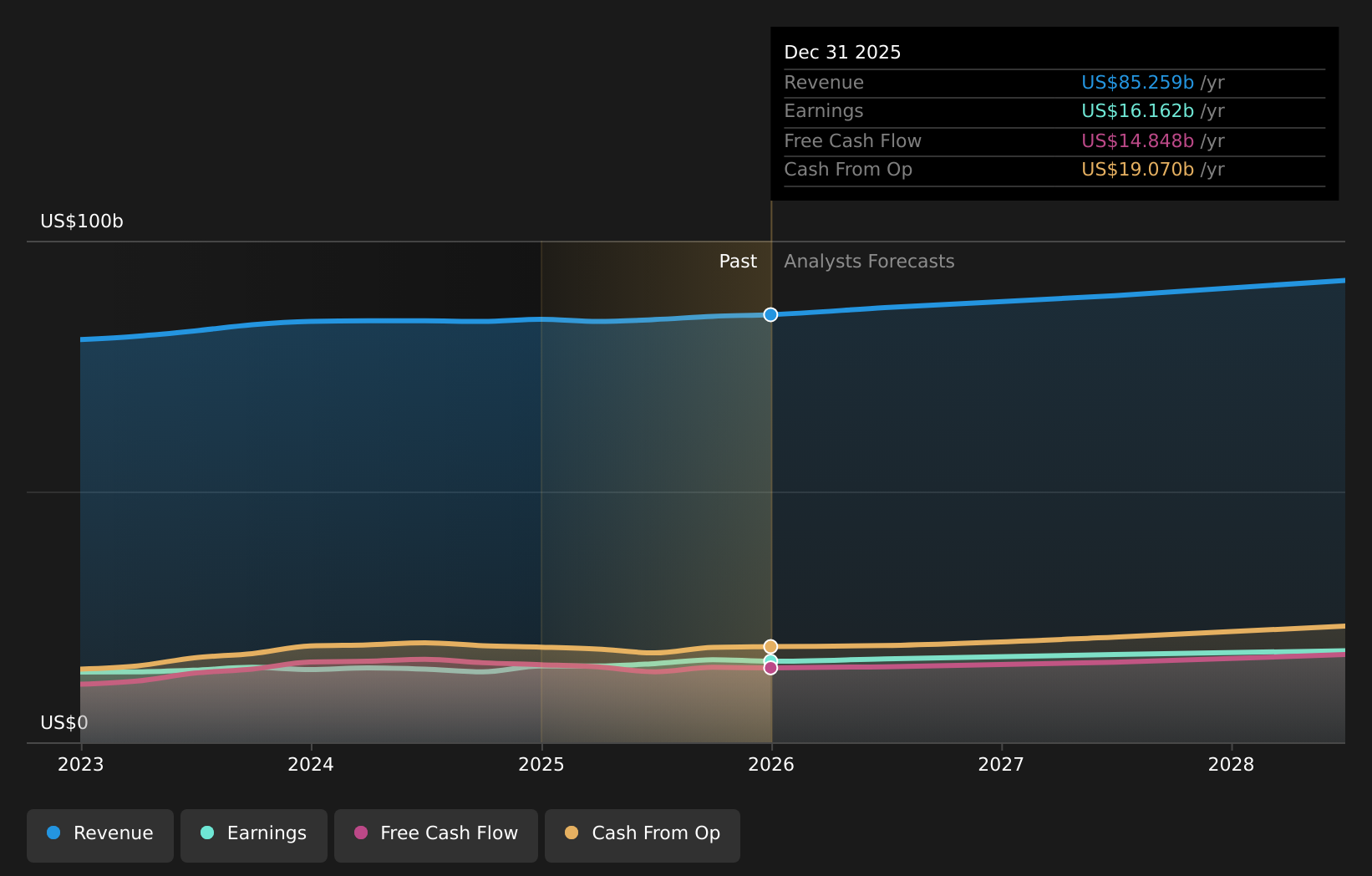Viewport: 1372px width, 876px height.
Task: Select the pink Free Cash Flow legend dot
Action: (x=360, y=833)
